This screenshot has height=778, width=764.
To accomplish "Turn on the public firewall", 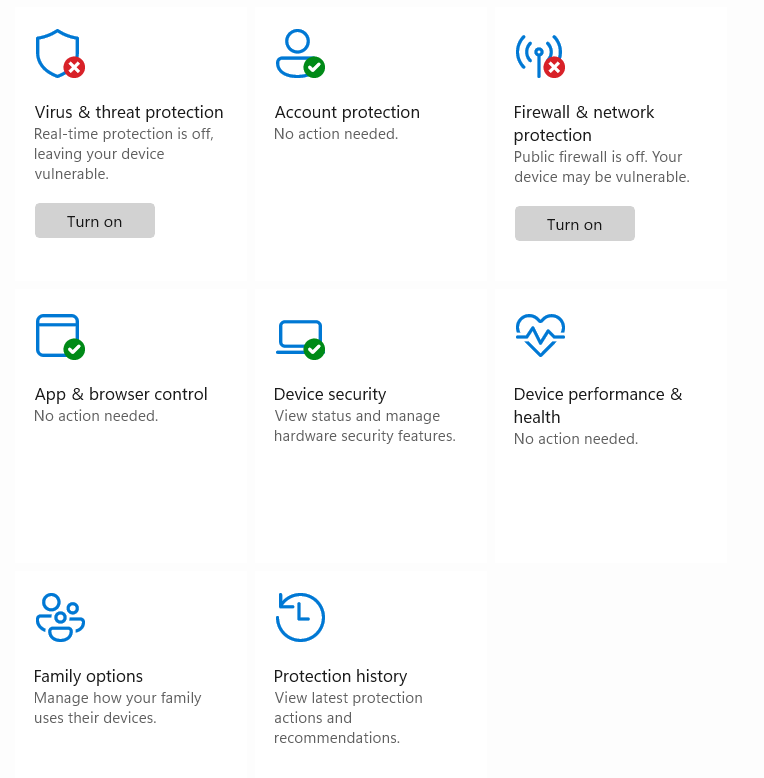I will [x=575, y=224].
